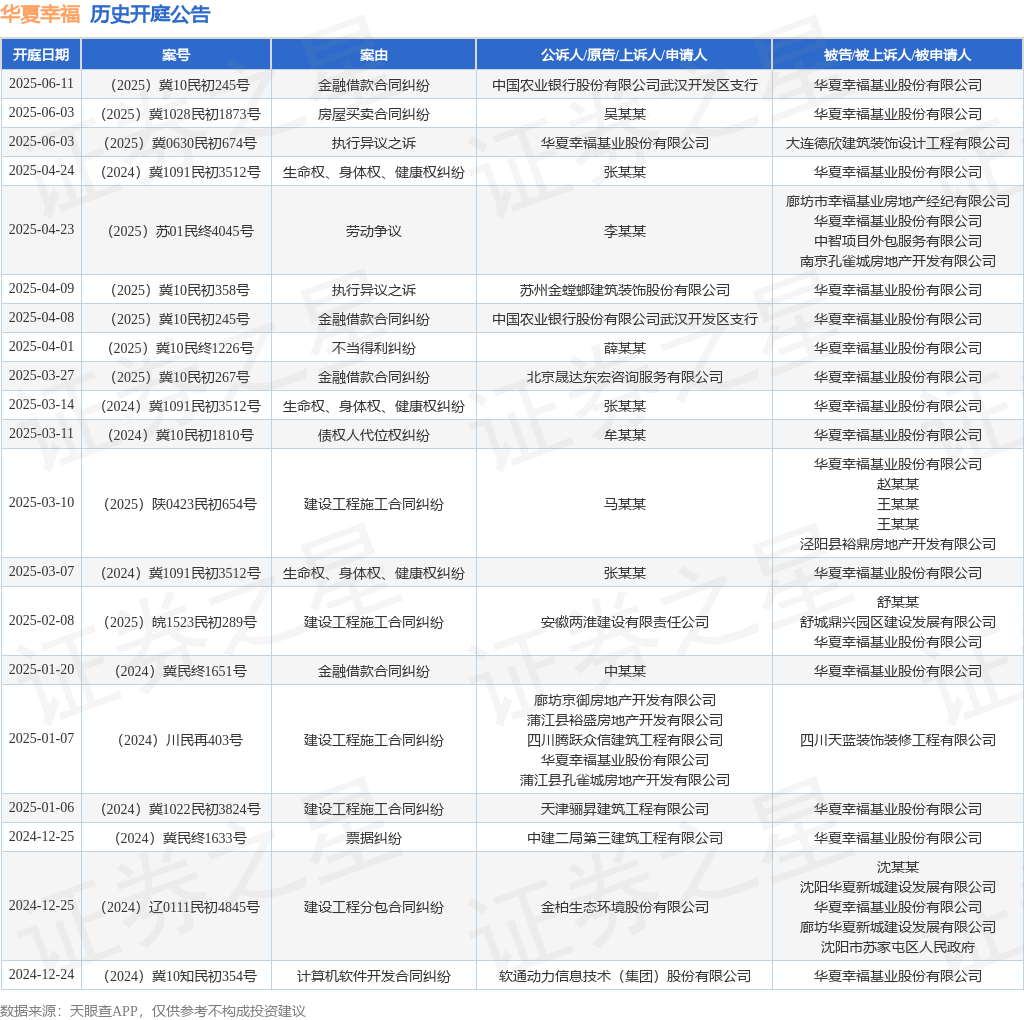Click cause 建设工程分包合同纠纷

click(x=374, y=908)
